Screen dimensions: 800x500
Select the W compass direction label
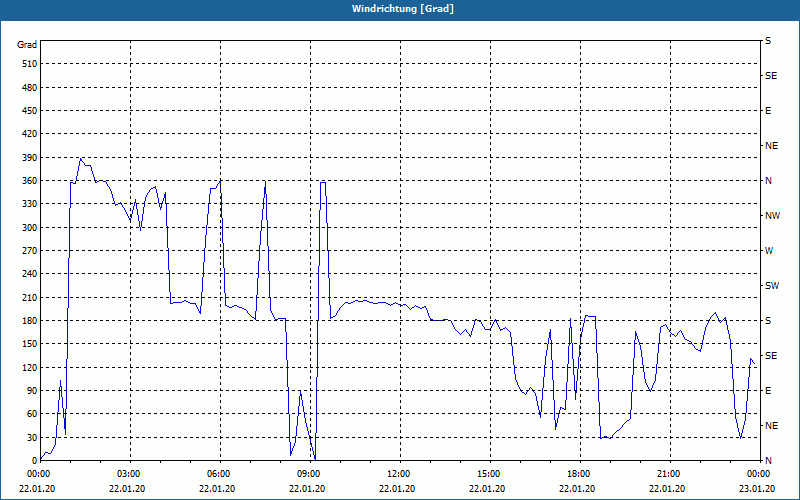tap(769, 251)
